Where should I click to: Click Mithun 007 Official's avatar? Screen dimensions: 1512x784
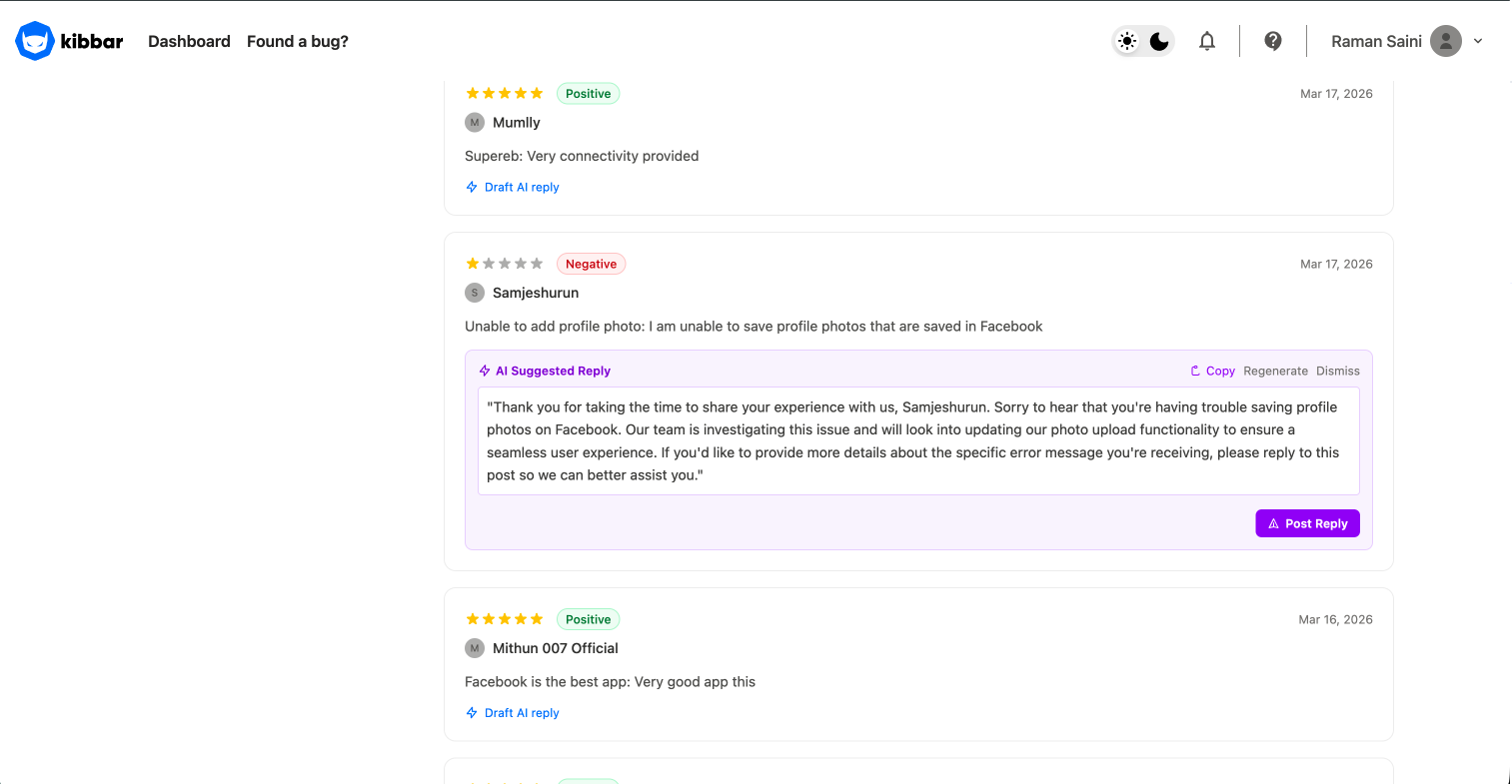[475, 648]
